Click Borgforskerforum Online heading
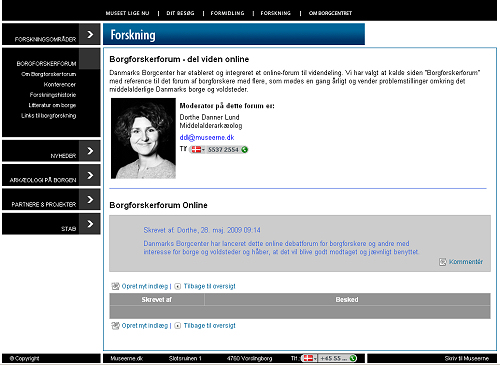The height and width of the screenshot is (365, 500). (158, 205)
